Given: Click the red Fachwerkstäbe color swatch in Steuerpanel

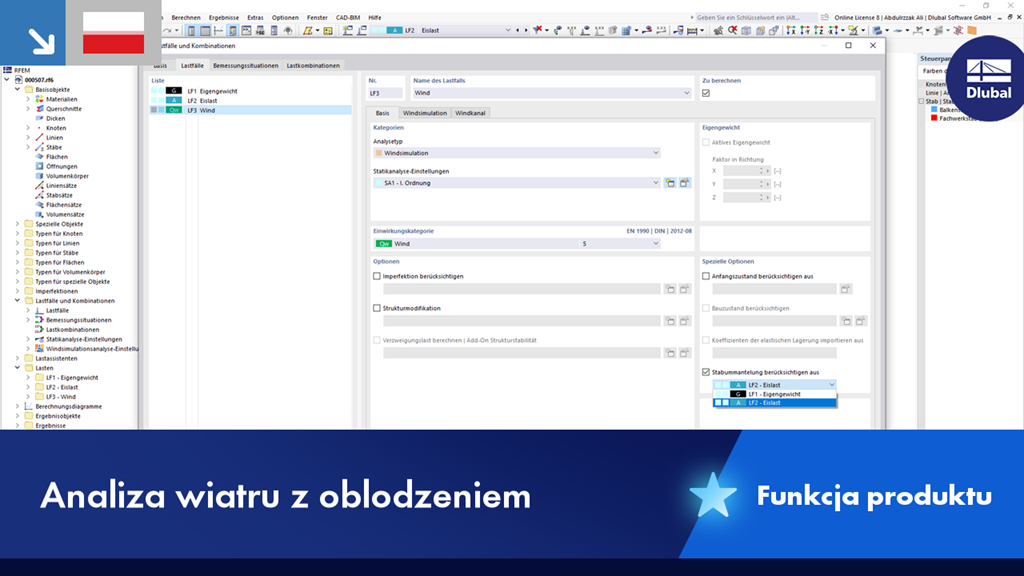Looking at the screenshot, I should [933, 118].
